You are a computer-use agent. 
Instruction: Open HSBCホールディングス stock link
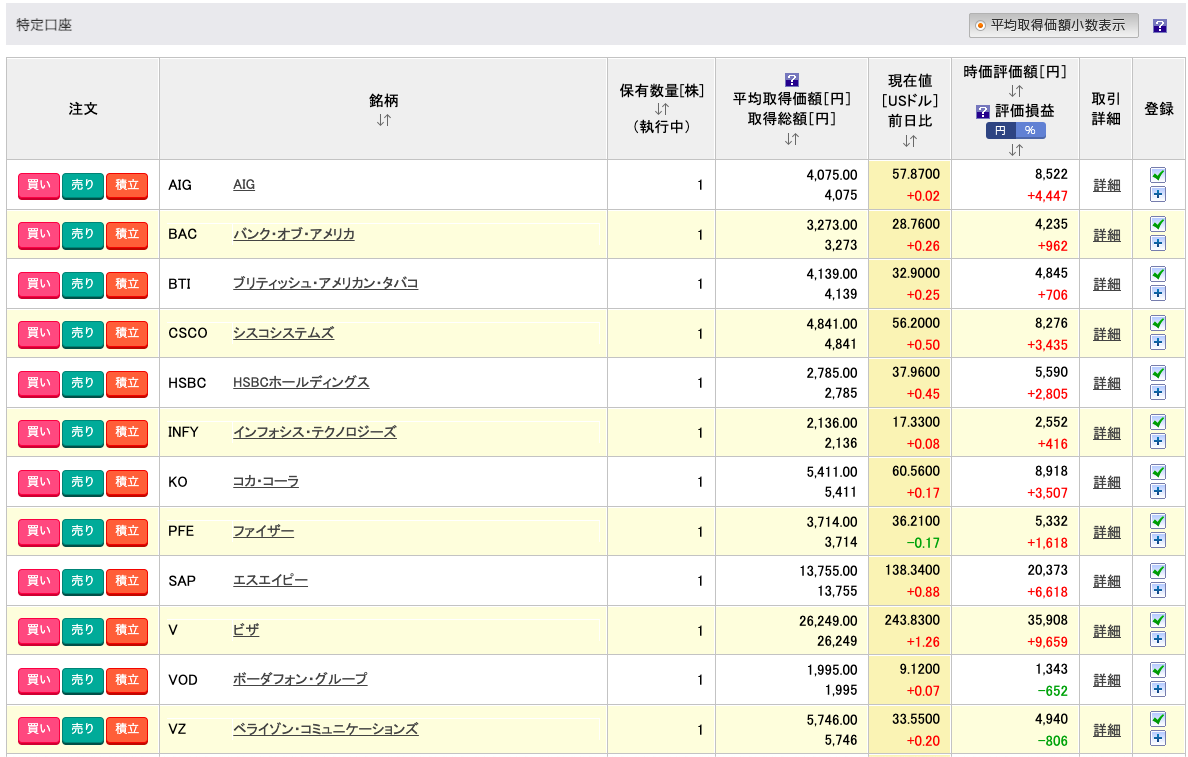301,383
